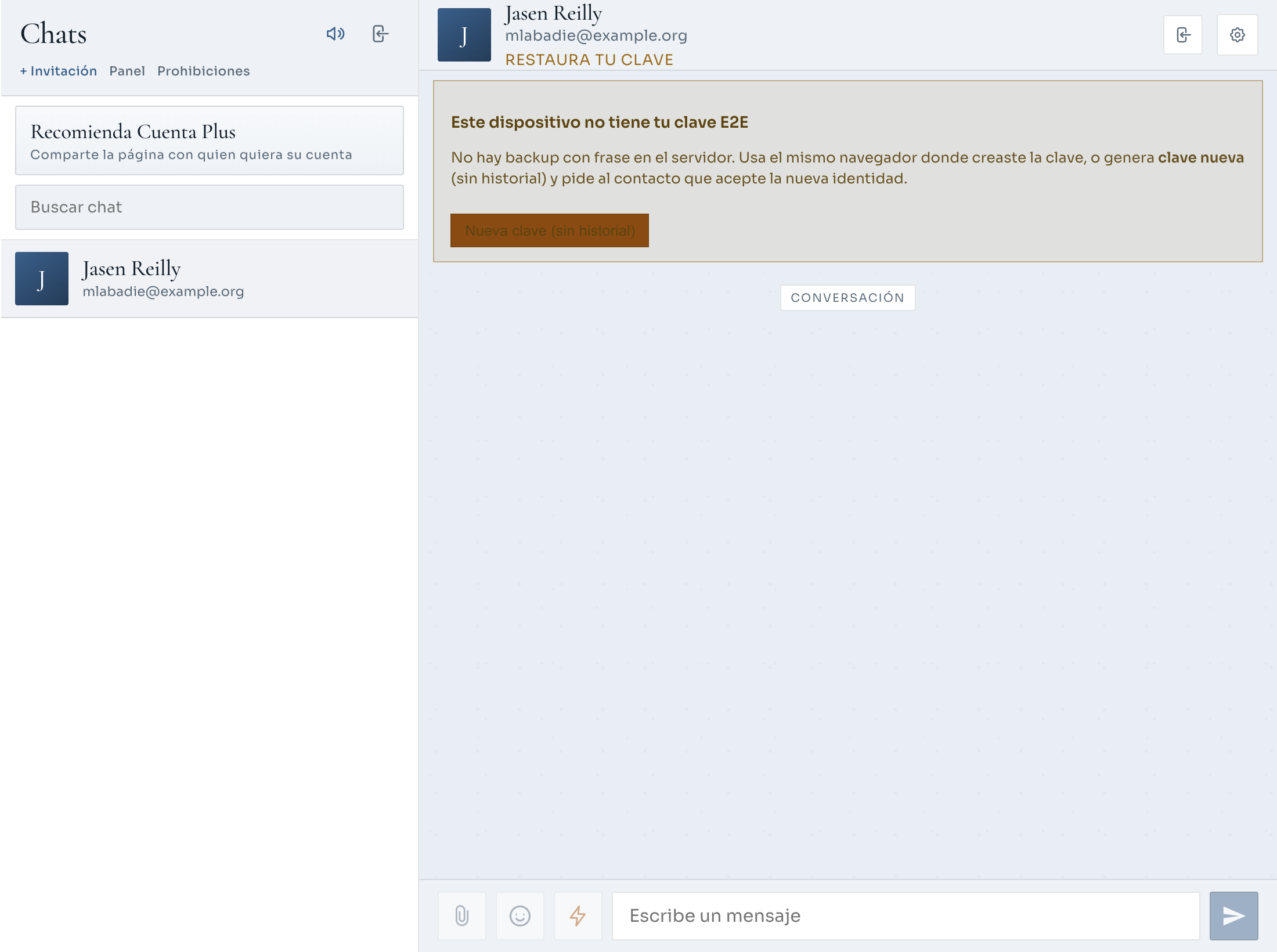Toggle the sound notifications speaker icon
Screen dimensions: 1277x952
(x=336, y=34)
